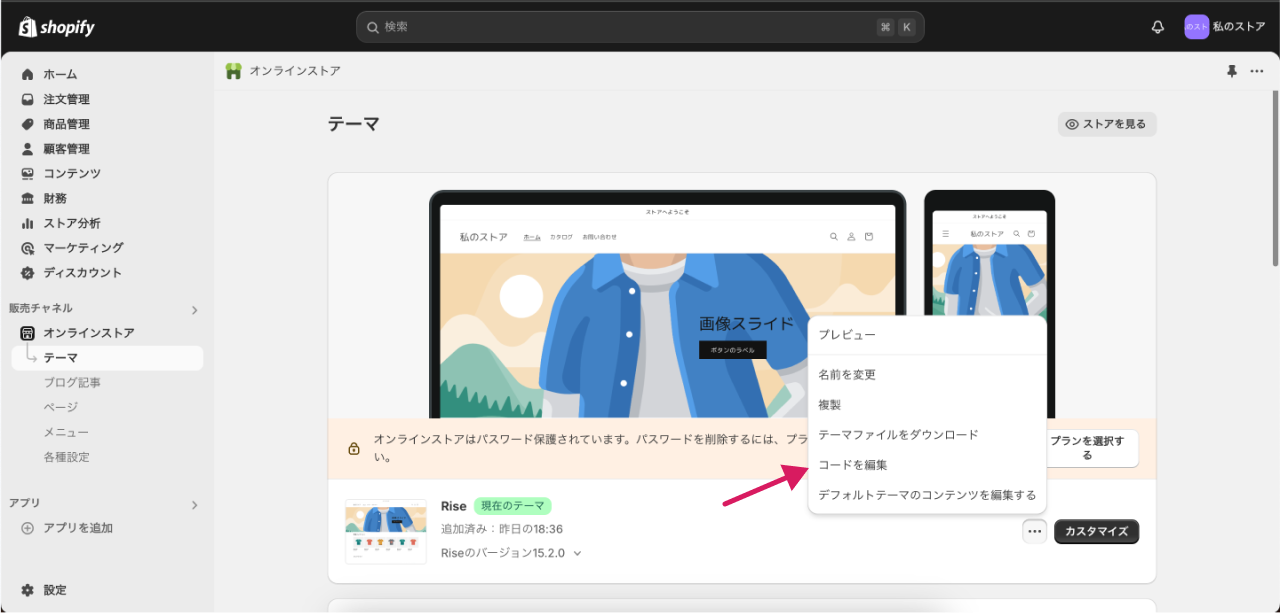
Task: Open settings via the gear icon
Action: point(28,590)
